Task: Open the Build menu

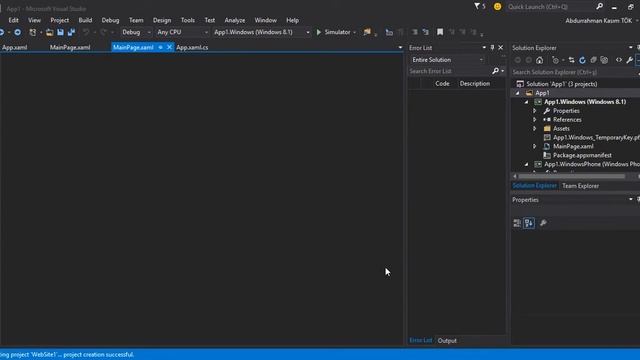Action: pos(85,20)
